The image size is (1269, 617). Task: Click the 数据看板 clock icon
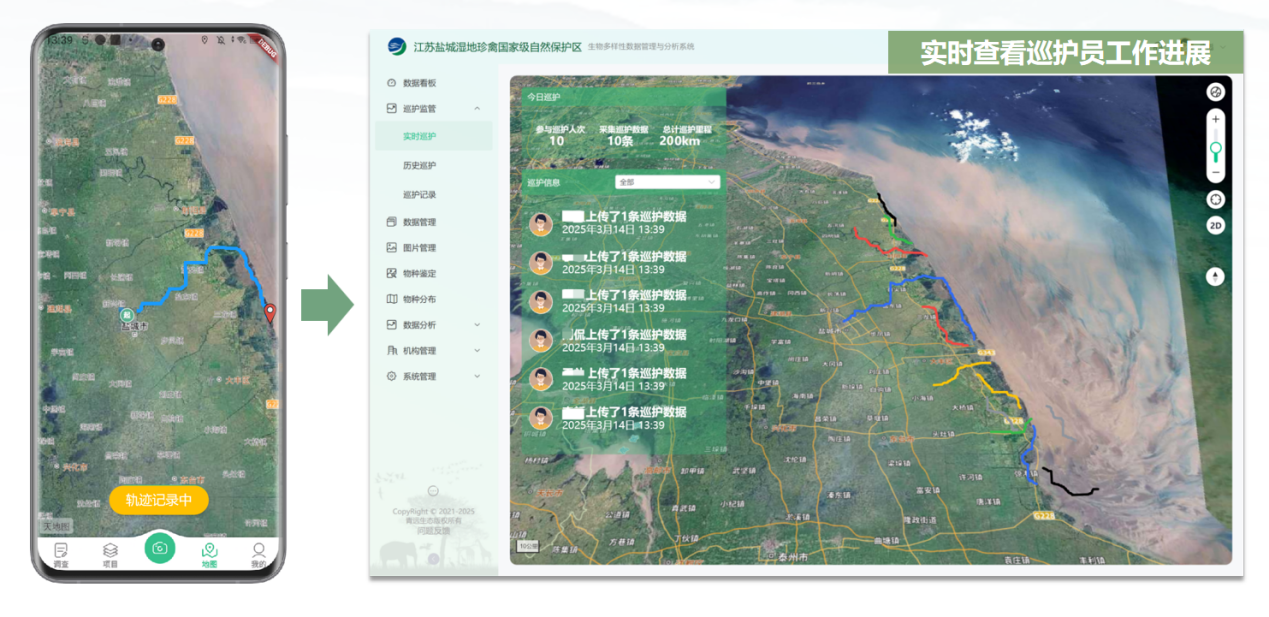pos(392,83)
